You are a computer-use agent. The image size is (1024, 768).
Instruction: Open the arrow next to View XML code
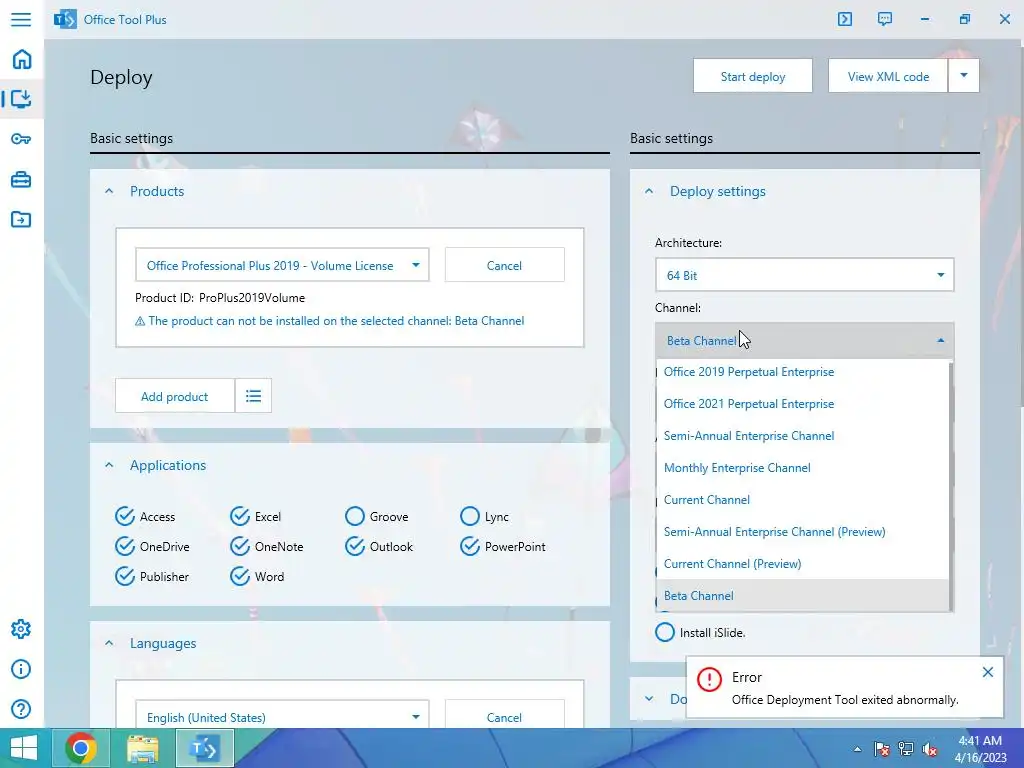click(x=963, y=76)
